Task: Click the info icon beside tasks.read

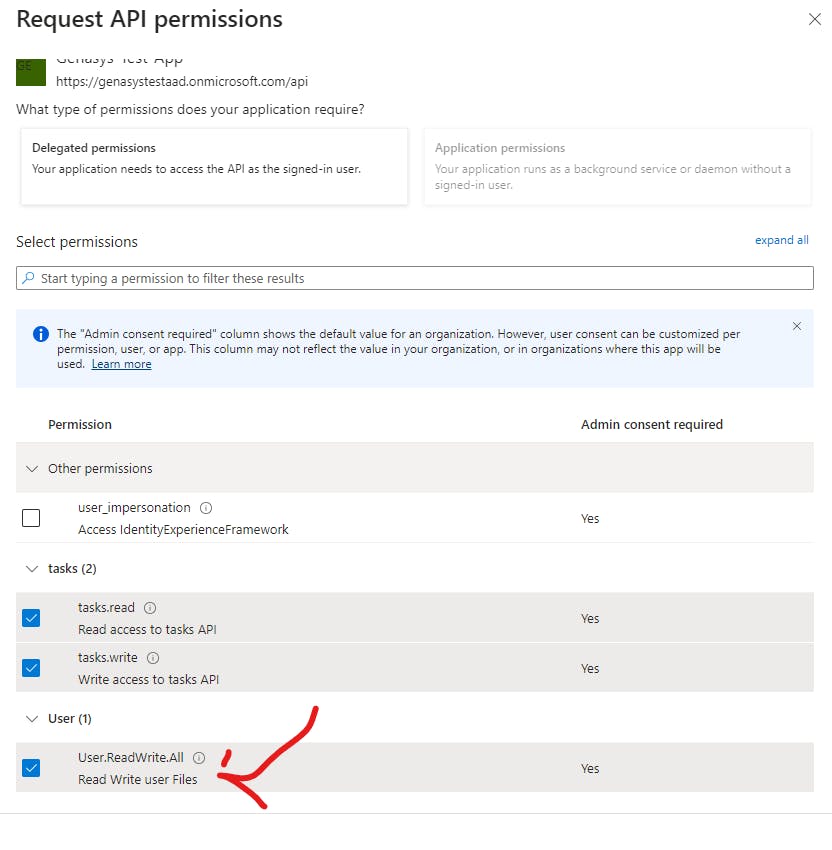Action: click(x=150, y=608)
